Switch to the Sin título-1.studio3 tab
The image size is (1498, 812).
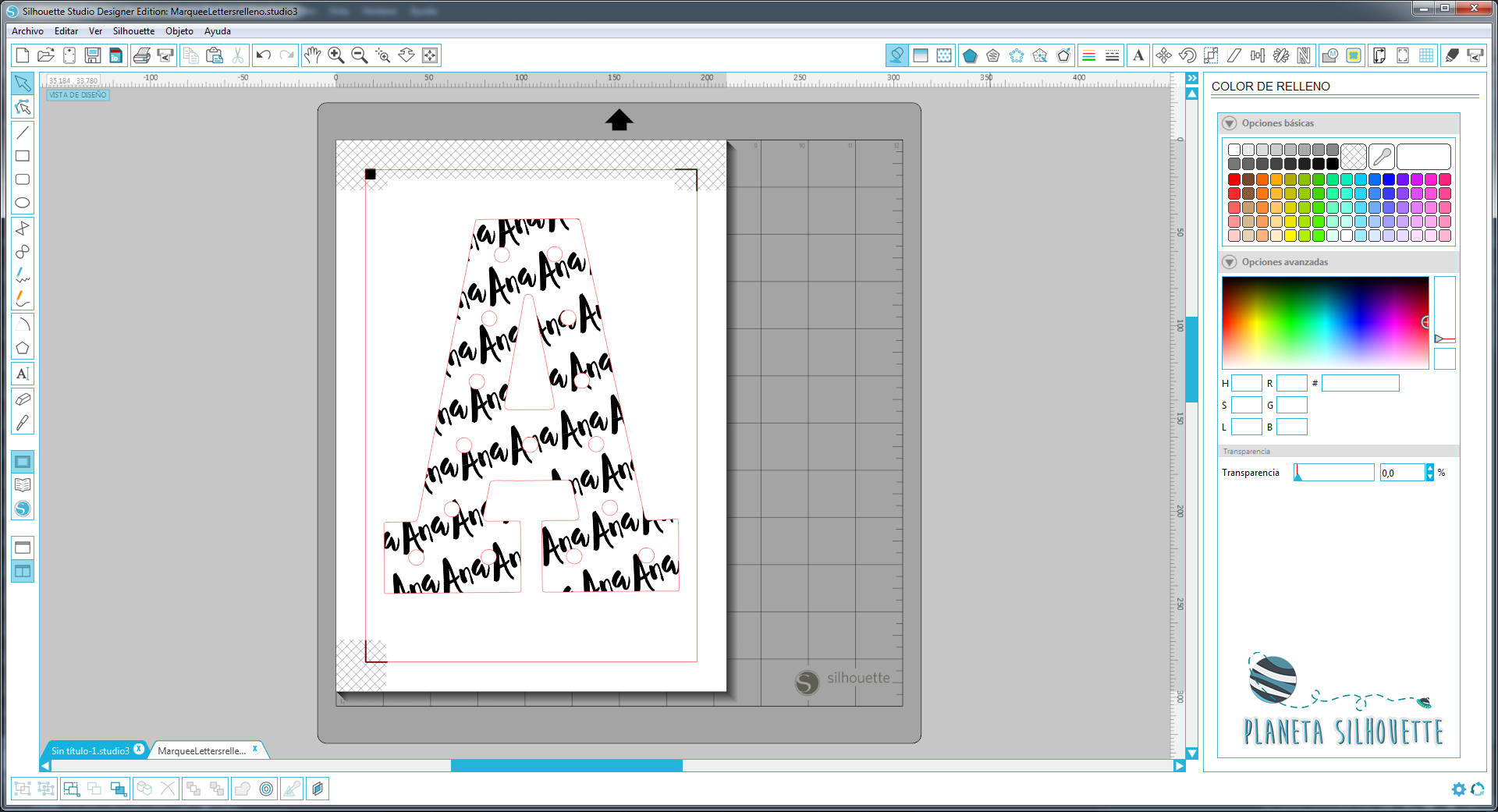[x=90, y=750]
